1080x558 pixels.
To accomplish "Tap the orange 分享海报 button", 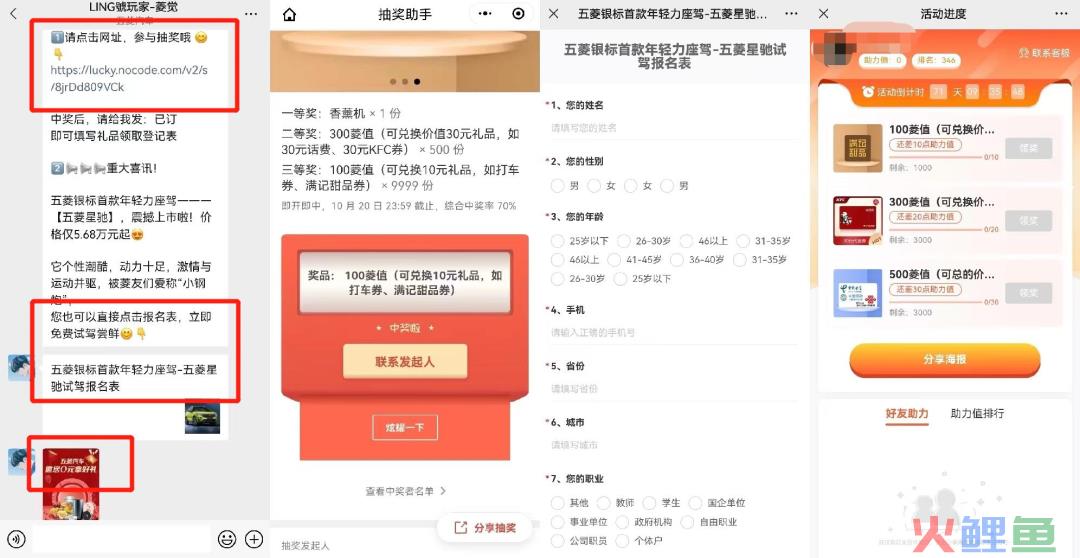I will tap(944, 360).
